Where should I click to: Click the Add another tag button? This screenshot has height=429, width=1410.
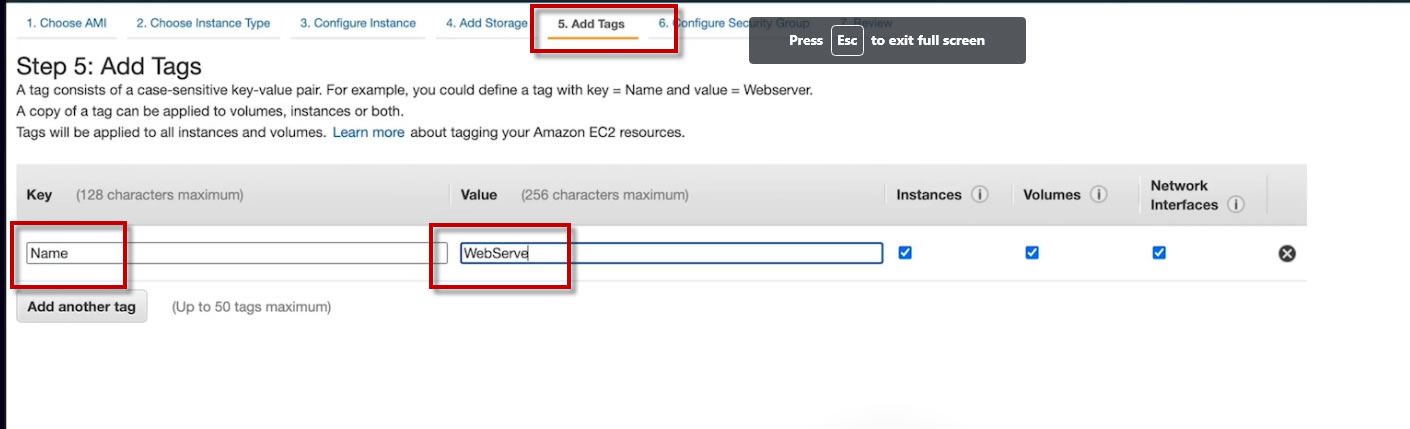82,307
